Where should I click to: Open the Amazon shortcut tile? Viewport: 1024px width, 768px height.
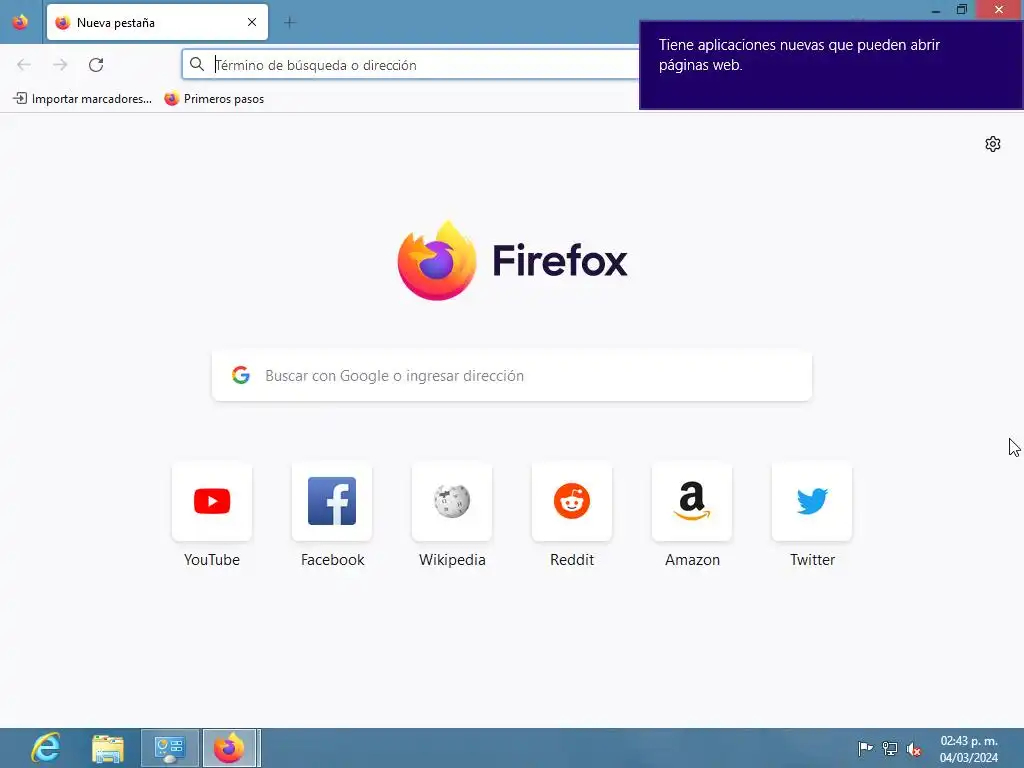[x=692, y=502]
